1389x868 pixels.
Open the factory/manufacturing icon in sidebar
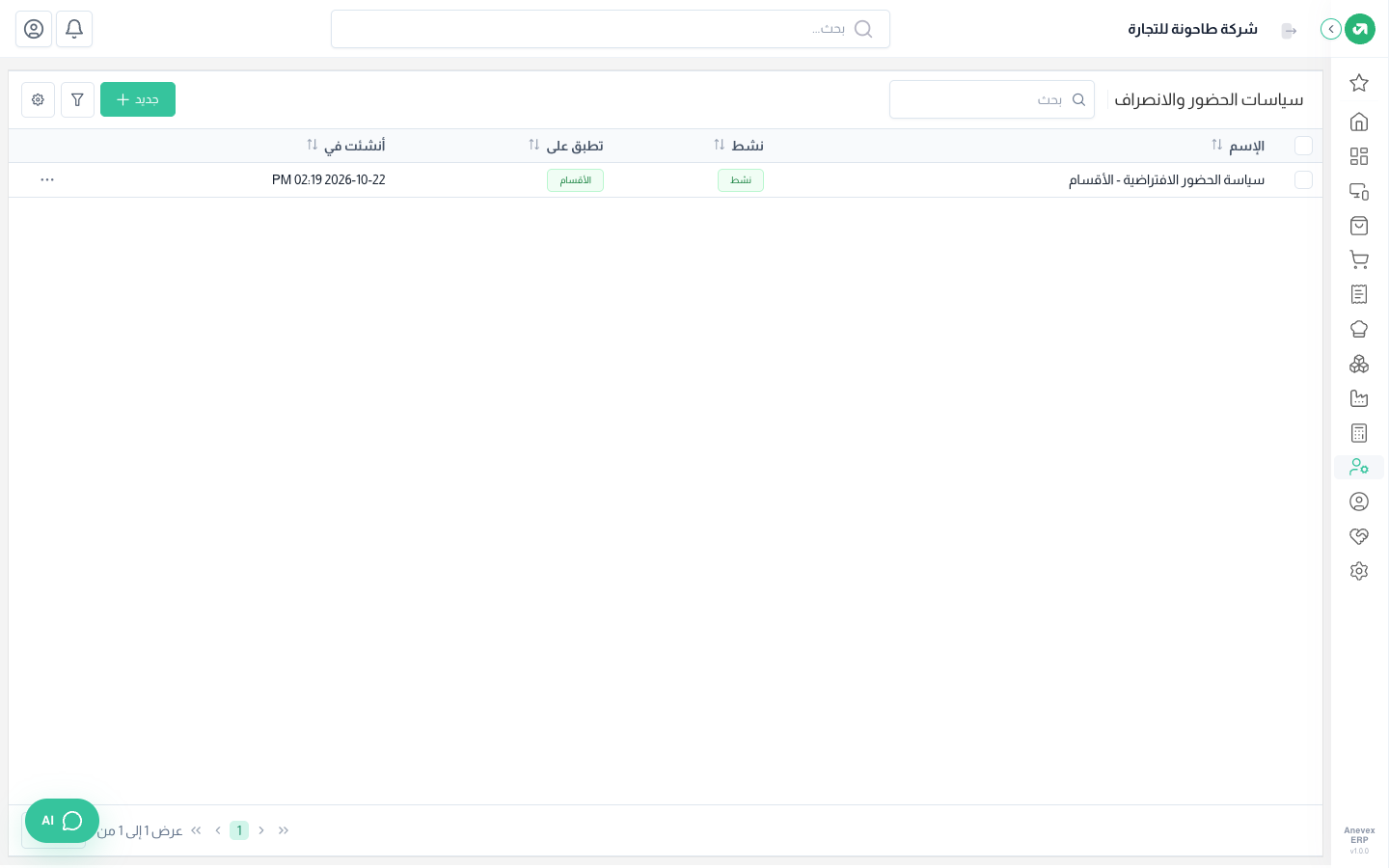click(1359, 398)
